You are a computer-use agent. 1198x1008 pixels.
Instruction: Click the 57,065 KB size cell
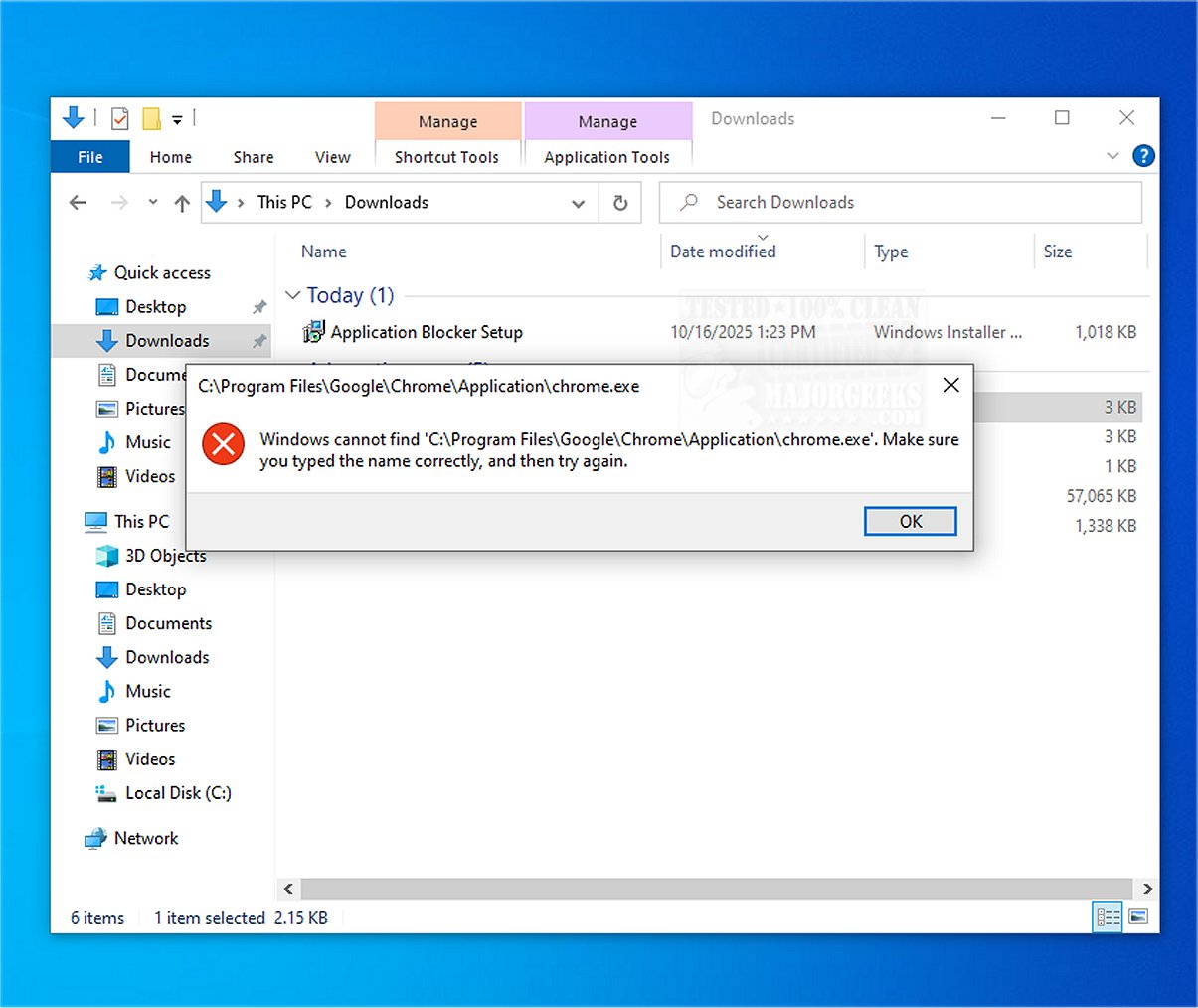click(1101, 496)
